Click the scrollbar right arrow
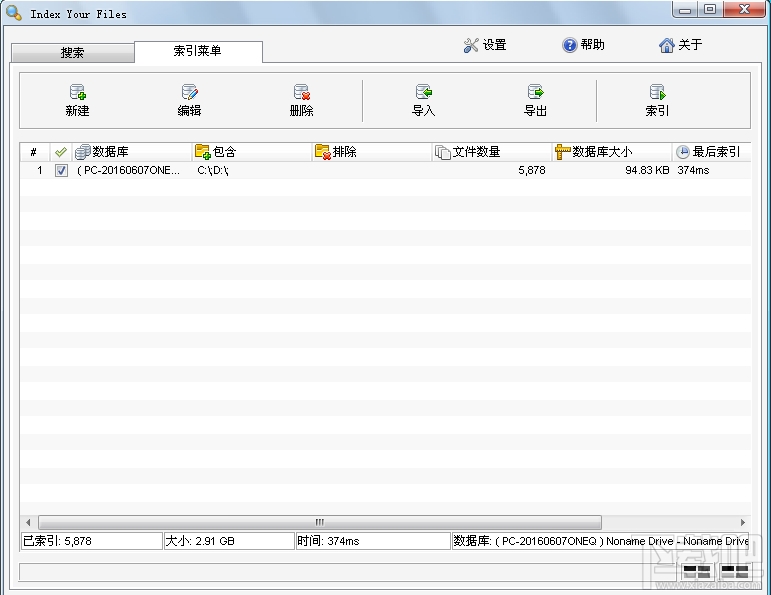The height and width of the screenshot is (595, 771). coord(743,522)
